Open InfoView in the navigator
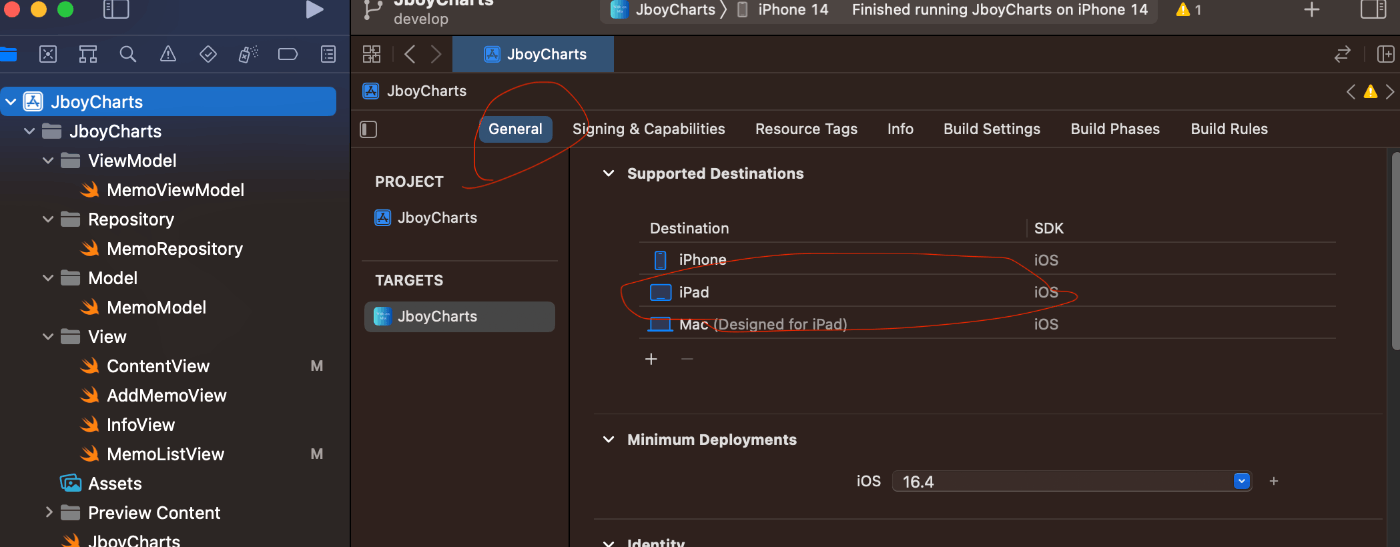 point(128,424)
